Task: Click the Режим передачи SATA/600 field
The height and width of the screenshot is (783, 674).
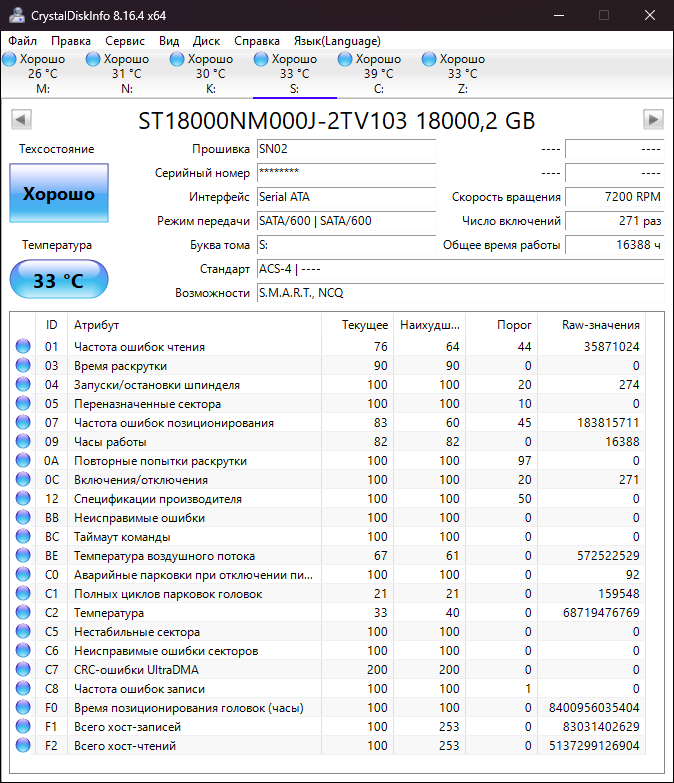Action: (x=346, y=221)
